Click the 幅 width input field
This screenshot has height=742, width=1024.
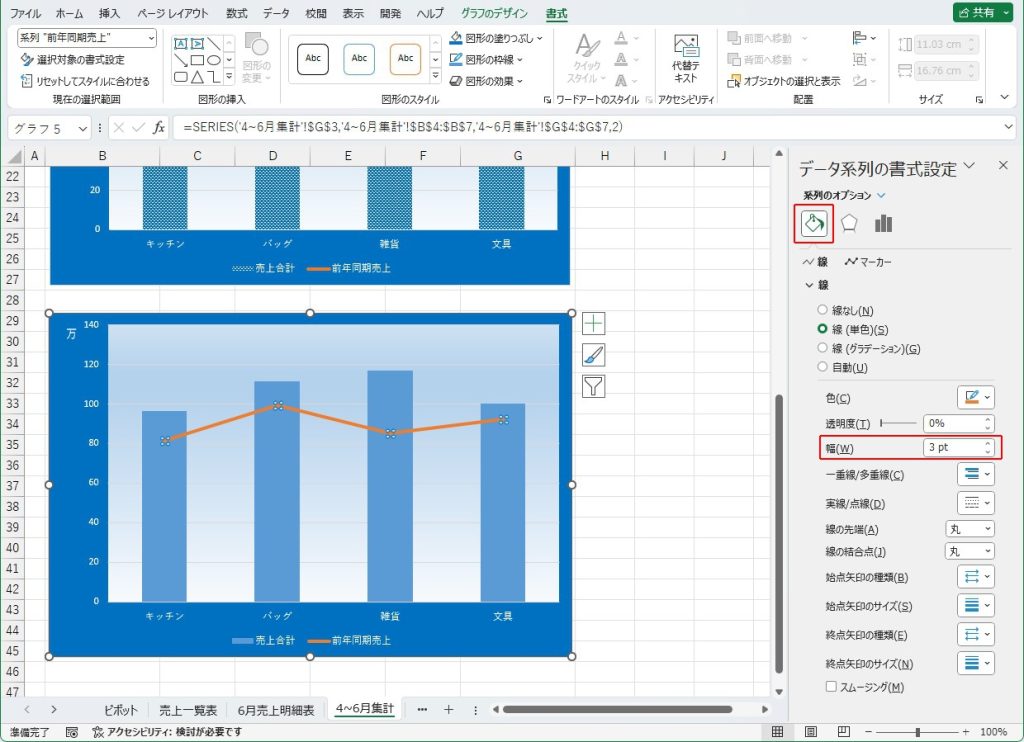tap(951, 447)
